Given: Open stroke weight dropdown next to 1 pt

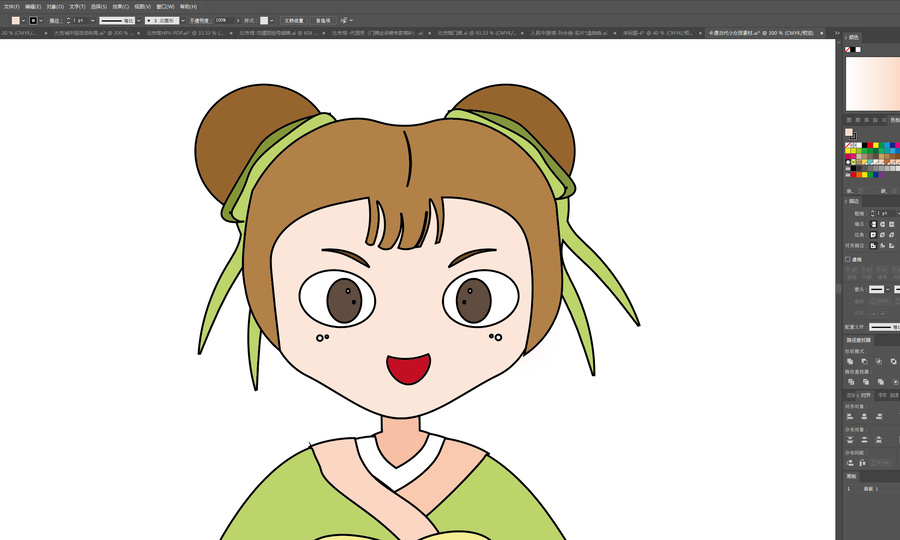Looking at the screenshot, I should (x=92, y=21).
